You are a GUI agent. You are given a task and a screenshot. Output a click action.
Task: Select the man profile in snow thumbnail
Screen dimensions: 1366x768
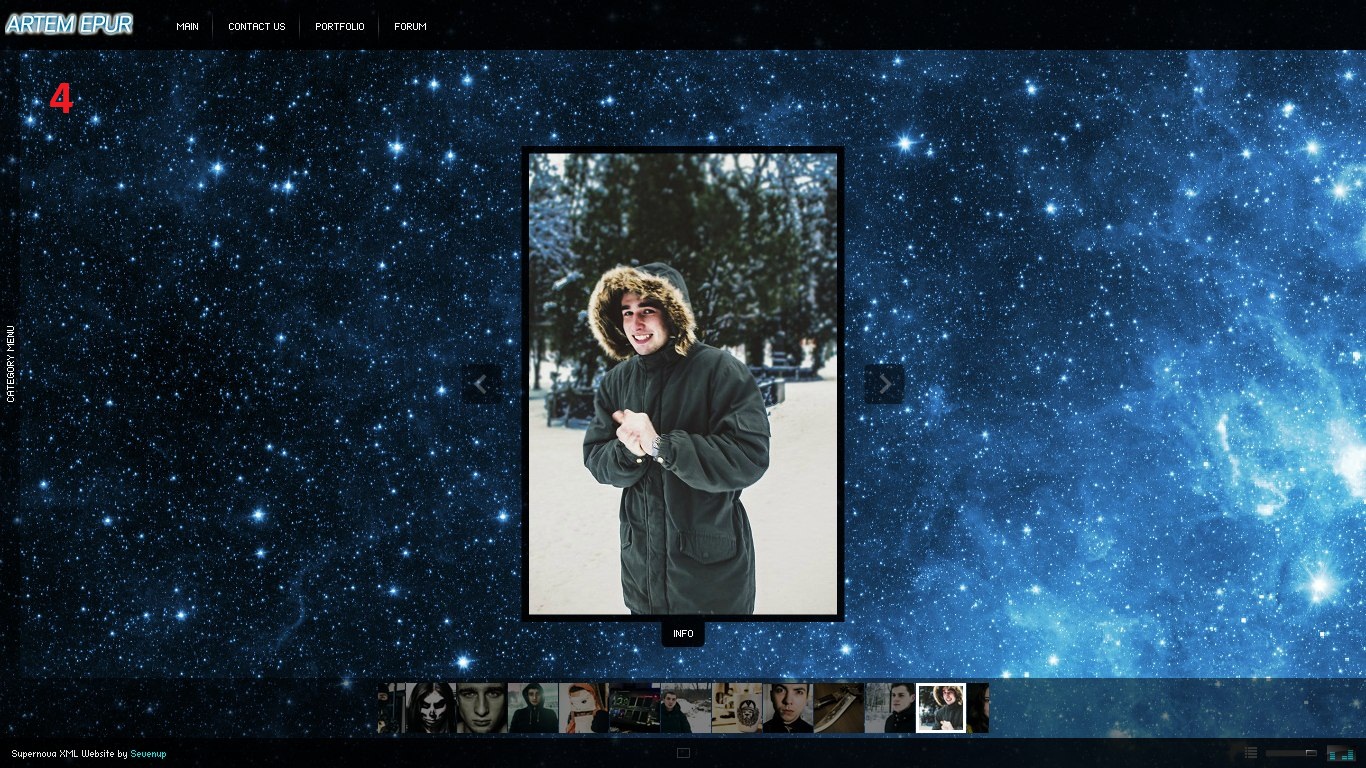[889, 708]
